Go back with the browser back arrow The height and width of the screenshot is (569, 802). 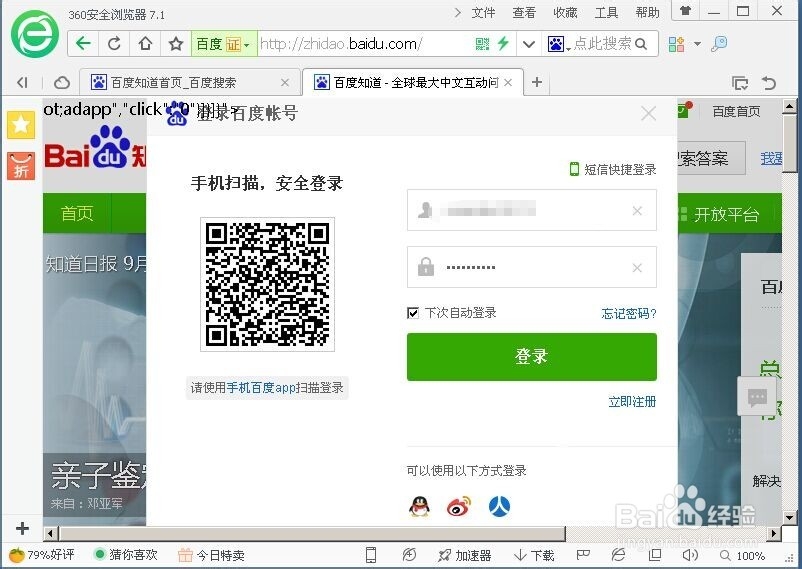(83, 44)
